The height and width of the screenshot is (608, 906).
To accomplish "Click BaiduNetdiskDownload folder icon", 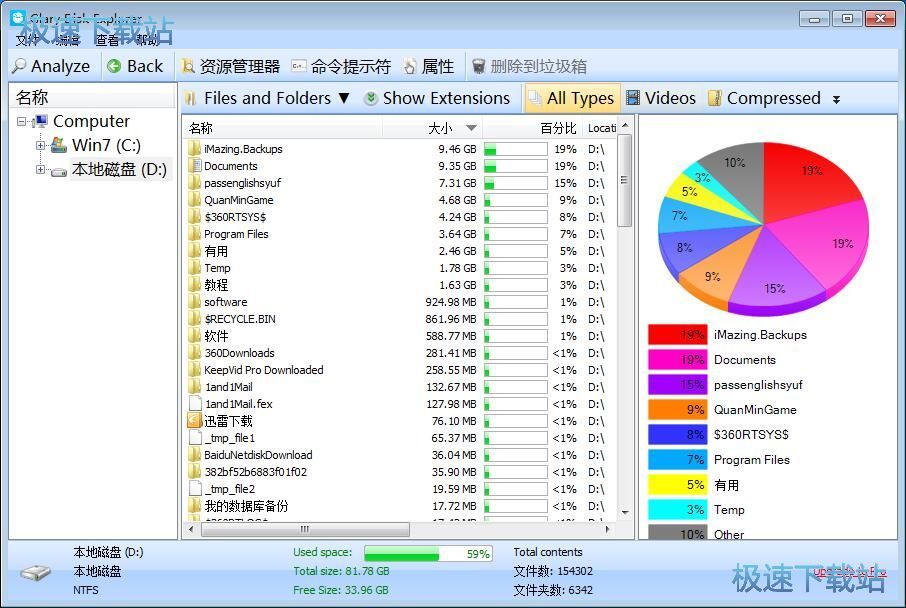I will (195, 455).
